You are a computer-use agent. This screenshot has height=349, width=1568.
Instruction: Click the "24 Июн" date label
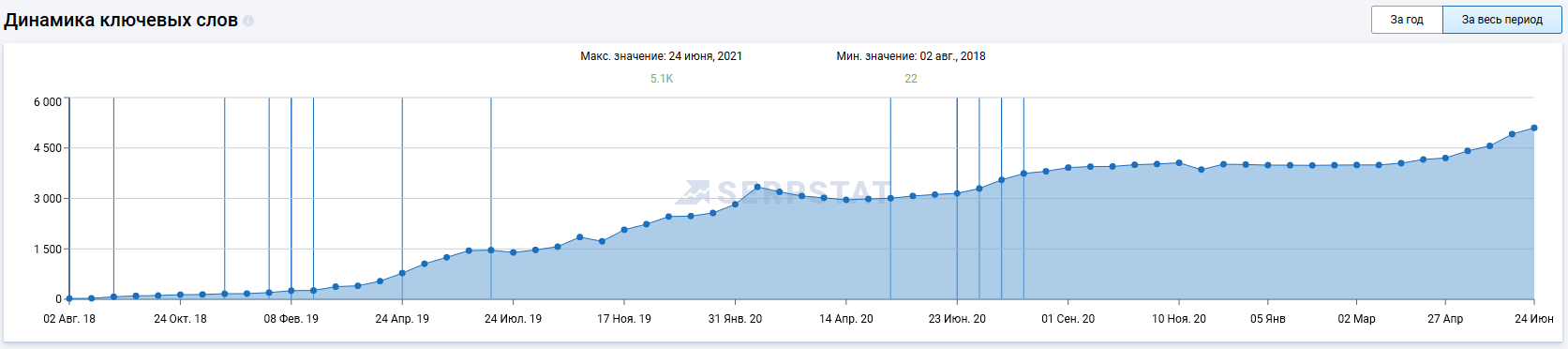pos(1534,319)
